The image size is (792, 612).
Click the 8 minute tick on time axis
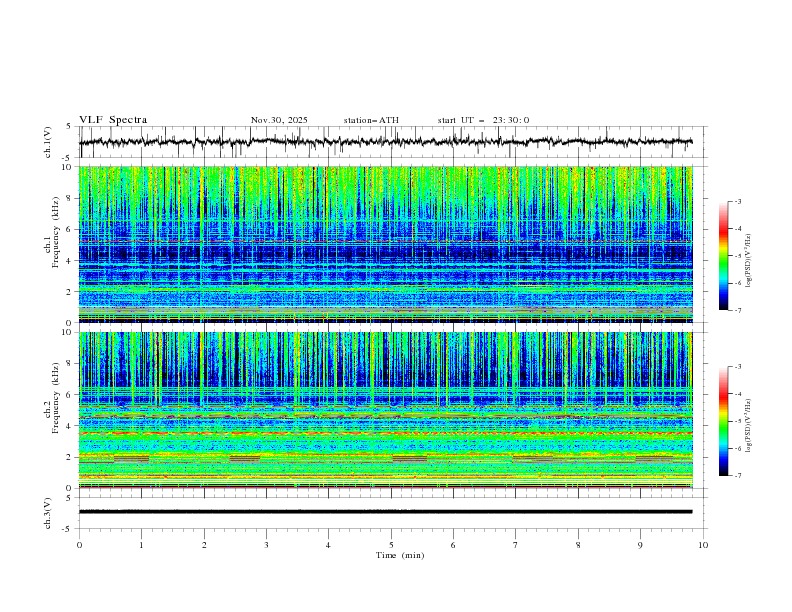(x=578, y=545)
